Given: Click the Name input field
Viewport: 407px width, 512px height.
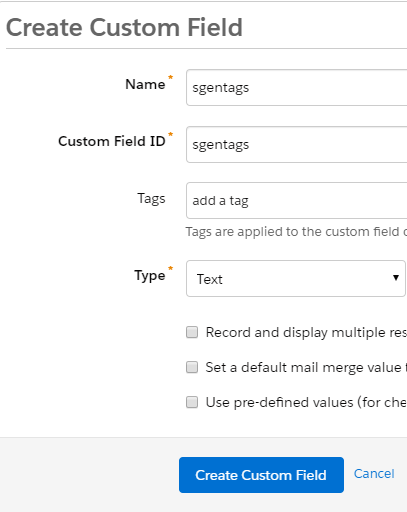Looking at the screenshot, I should click(x=297, y=88).
